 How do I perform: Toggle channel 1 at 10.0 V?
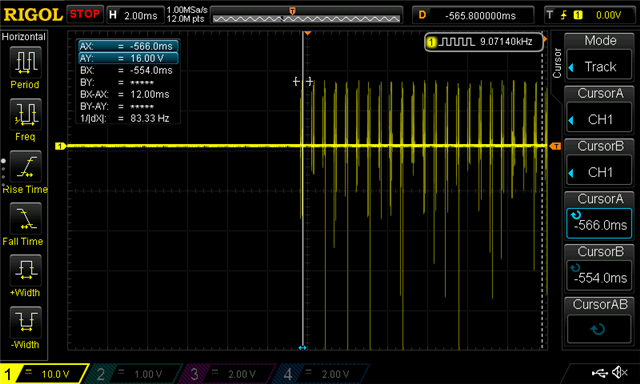coord(44,374)
